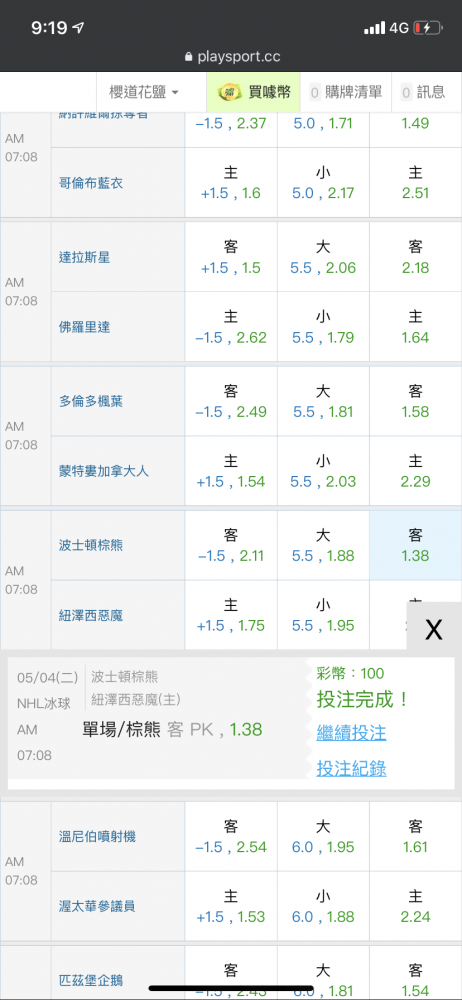The height and width of the screenshot is (1000, 462).
Task: Select 達拉斯星 spread +1.5, 1.5
Action: pos(231,257)
